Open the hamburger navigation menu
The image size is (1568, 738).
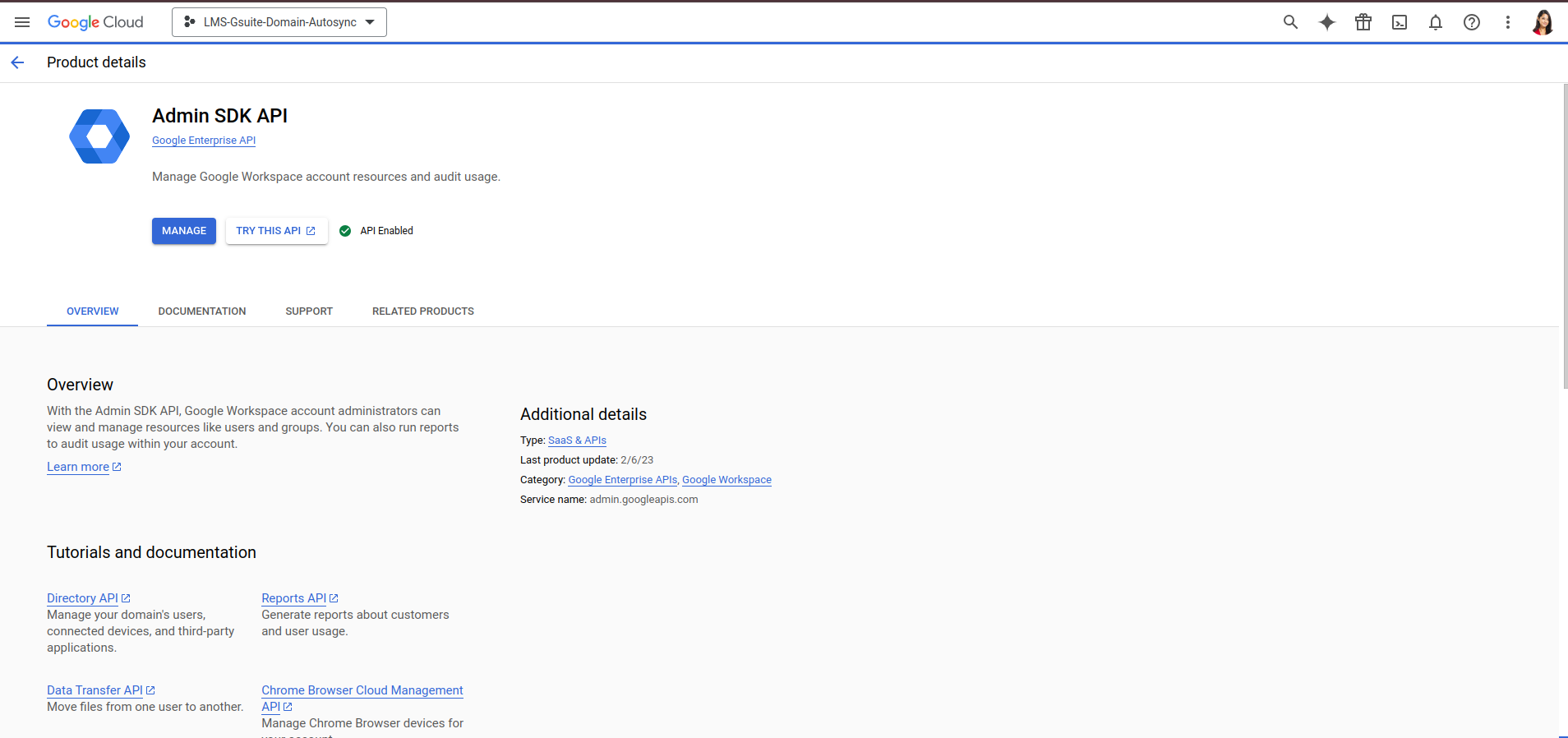coord(22,22)
